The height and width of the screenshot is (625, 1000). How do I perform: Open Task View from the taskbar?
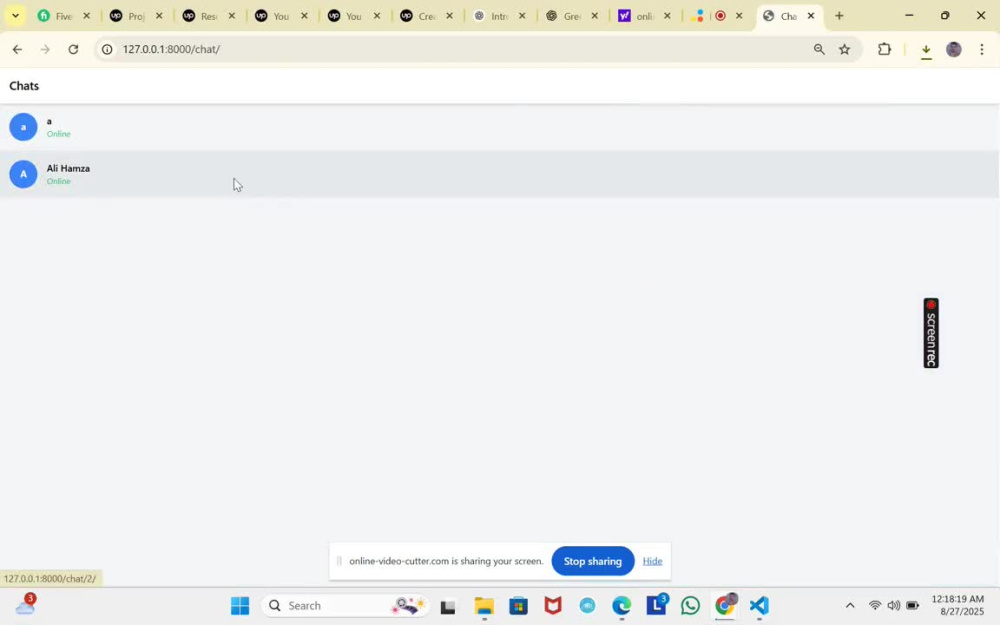coord(448,606)
